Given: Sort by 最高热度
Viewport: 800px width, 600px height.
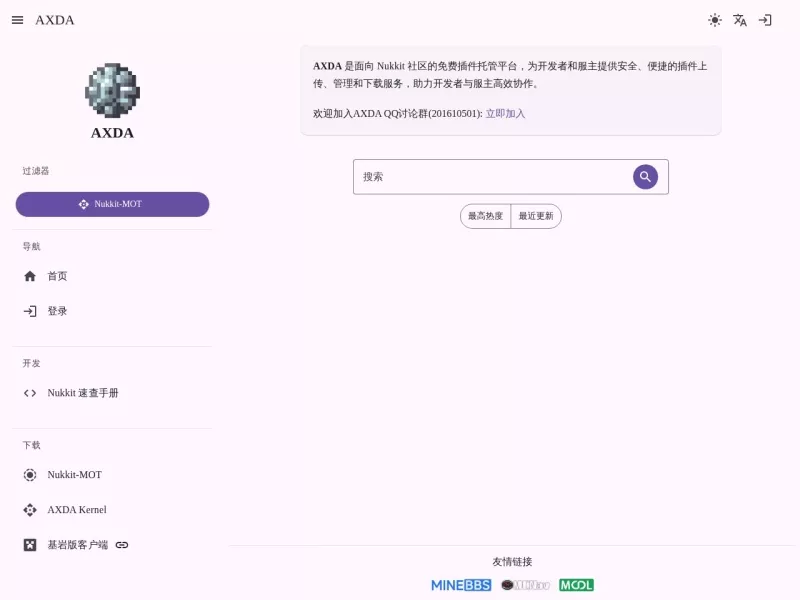Looking at the screenshot, I should point(485,216).
